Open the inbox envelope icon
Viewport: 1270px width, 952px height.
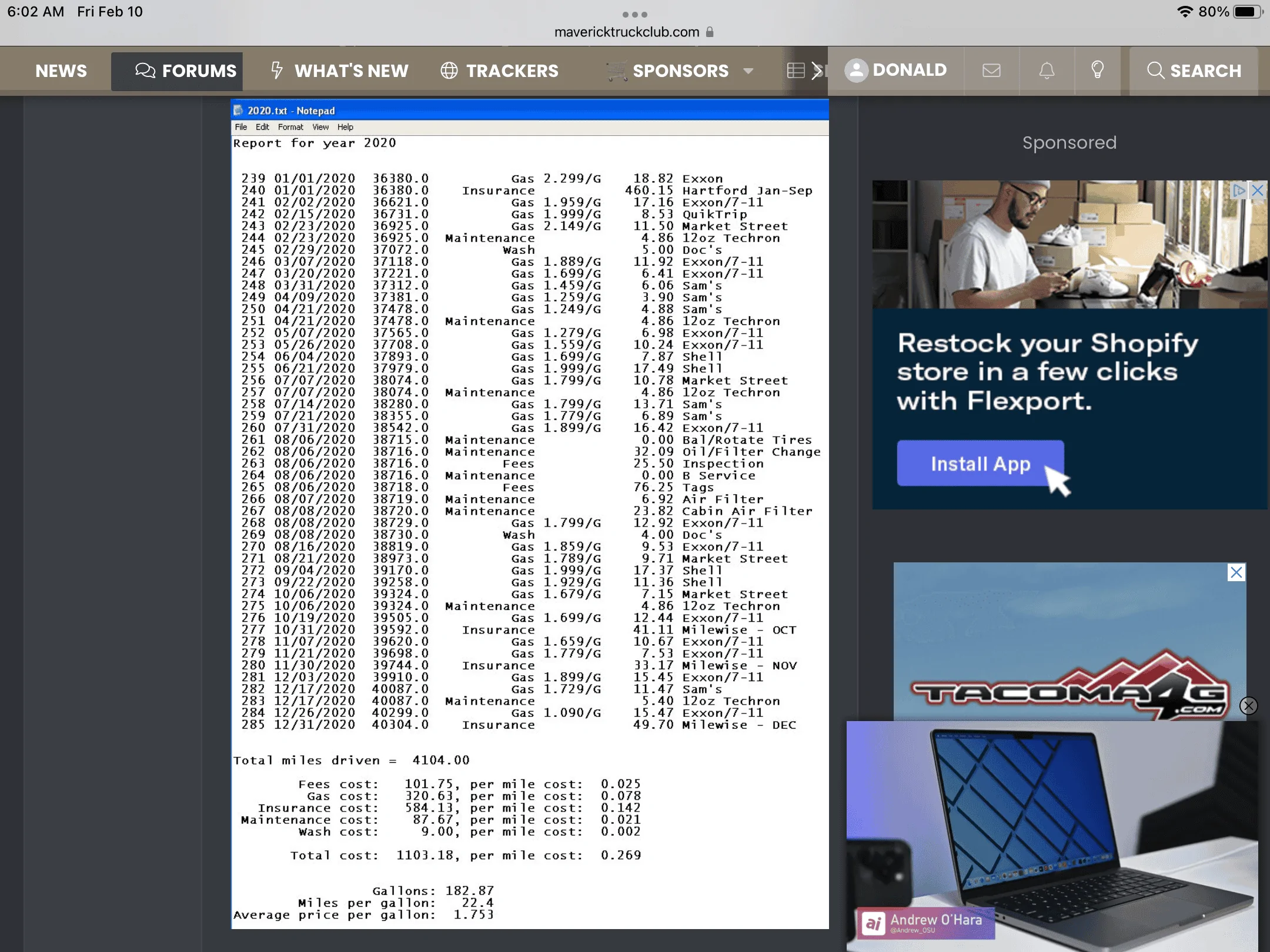click(991, 71)
